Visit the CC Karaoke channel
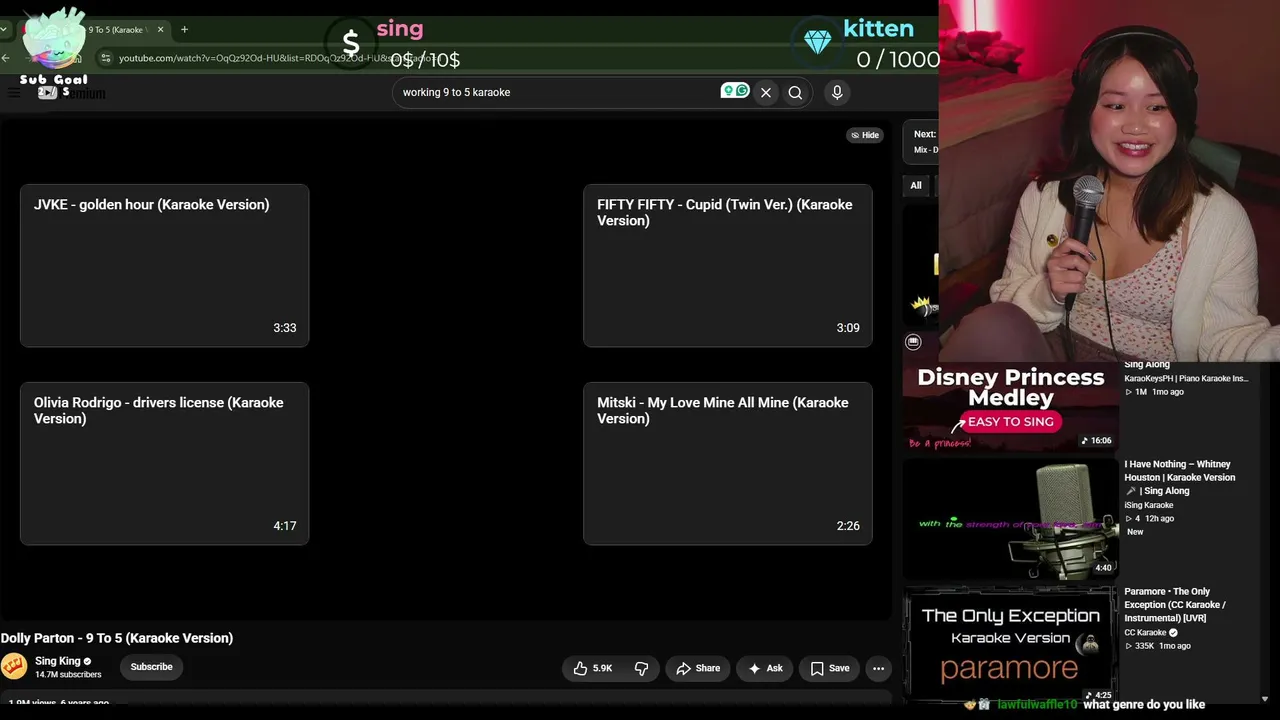Viewport: 1280px width, 720px height. pos(1145,632)
